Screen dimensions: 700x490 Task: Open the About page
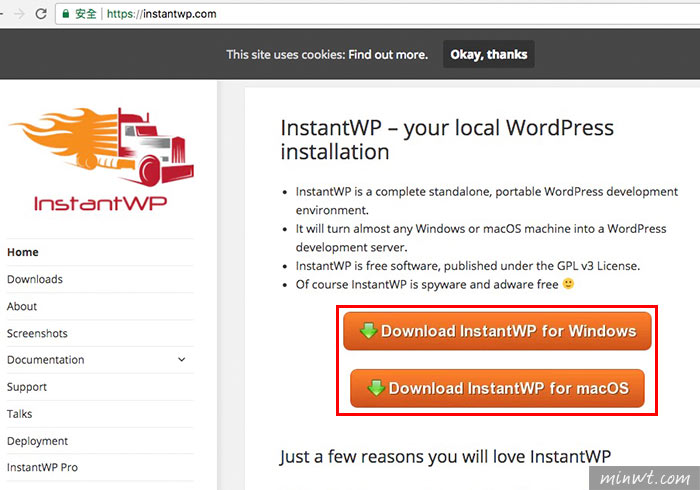click(22, 307)
